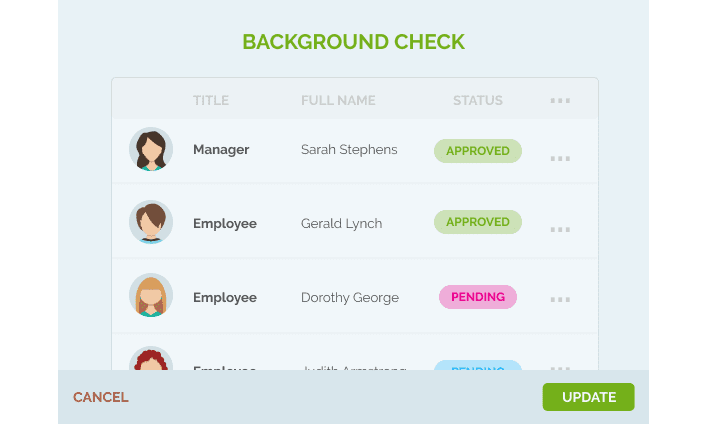Click Sarah Stephens' avatar icon
706x424 pixels.
[151, 149]
